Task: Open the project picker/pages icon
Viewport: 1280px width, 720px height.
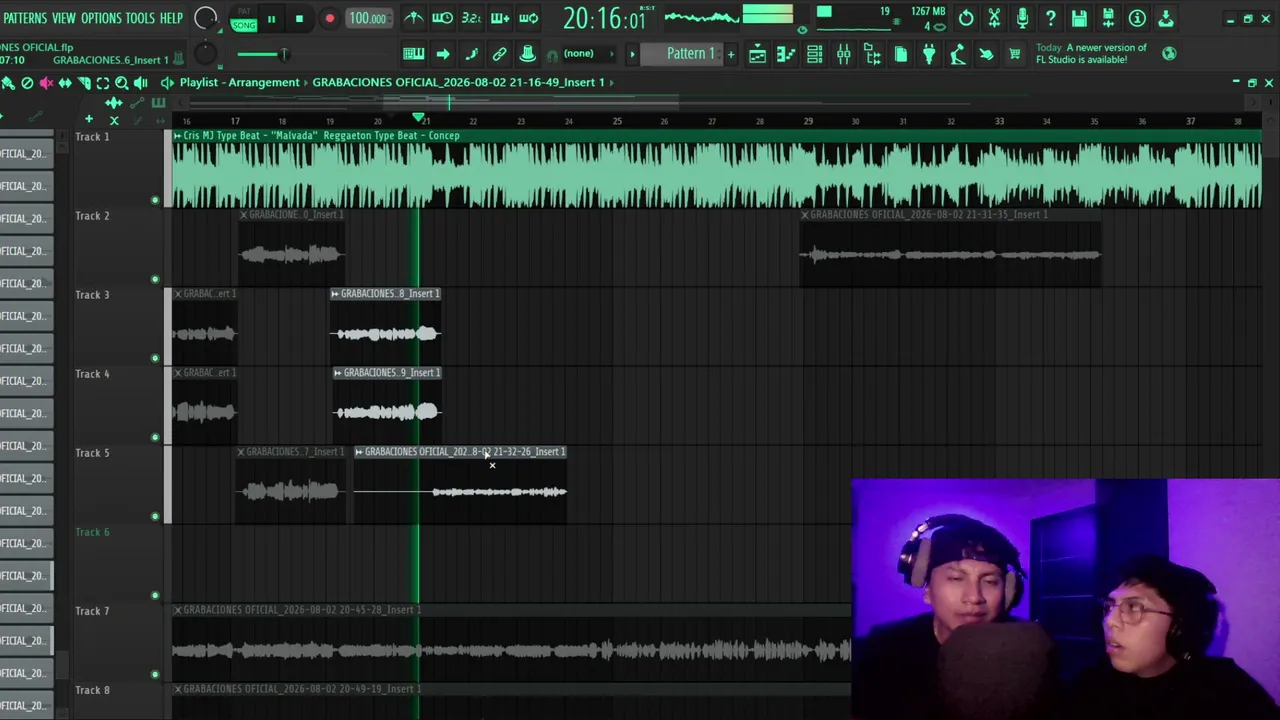Action: [x=901, y=54]
